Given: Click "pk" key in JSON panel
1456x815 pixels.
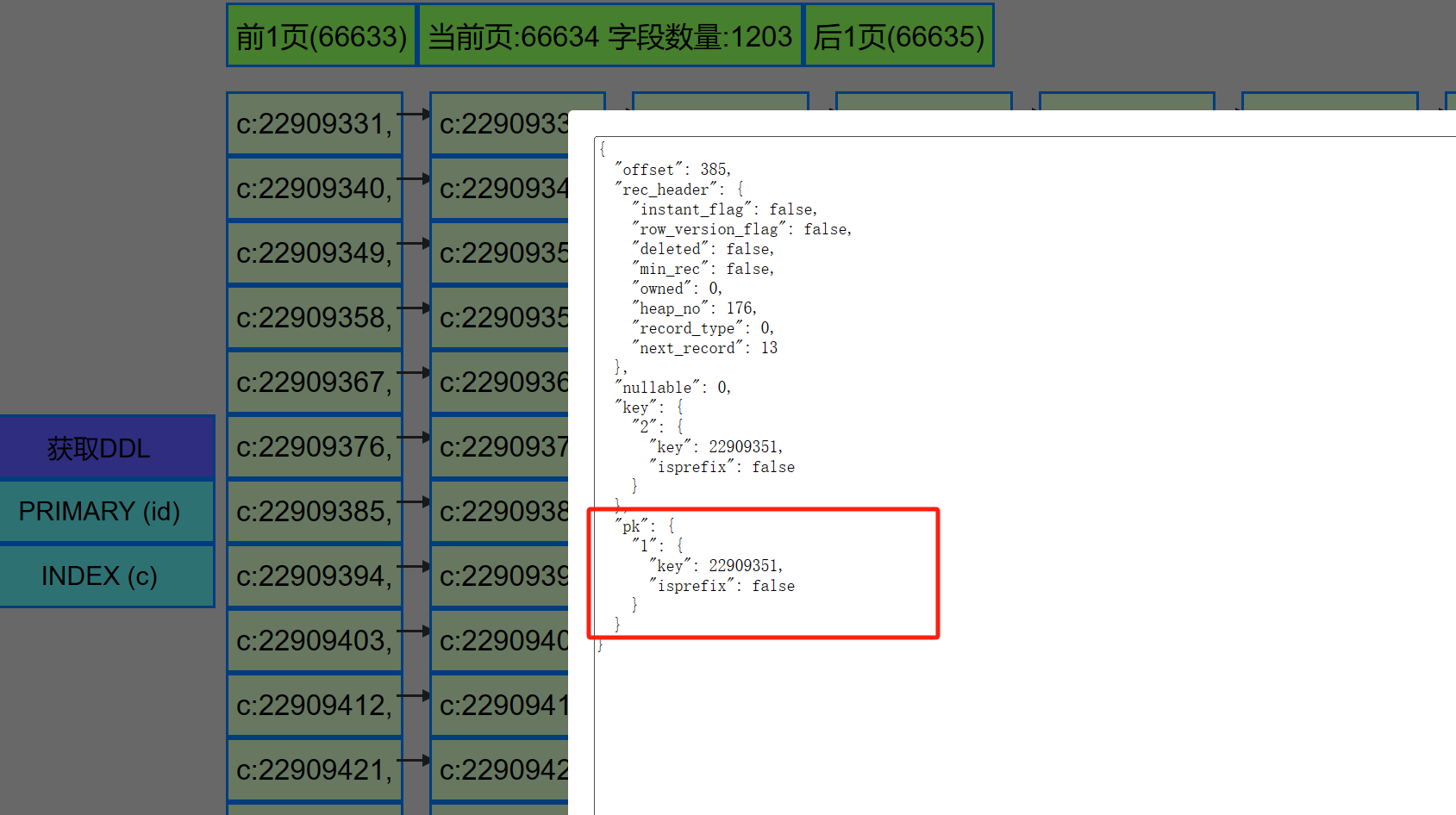Looking at the screenshot, I should tap(631, 526).
